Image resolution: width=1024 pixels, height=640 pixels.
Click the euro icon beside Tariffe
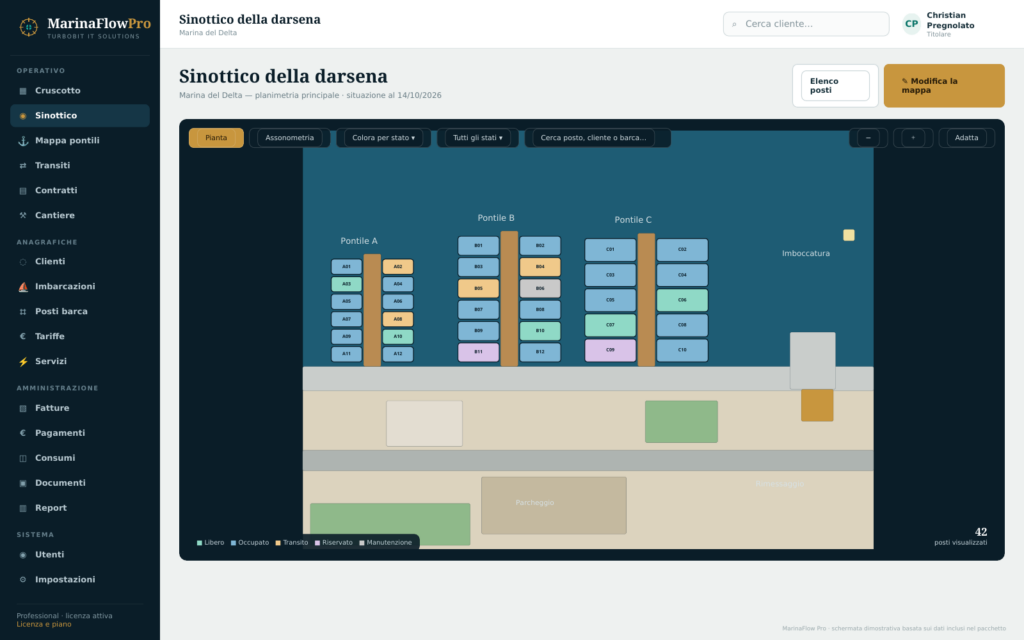[x=23, y=336]
